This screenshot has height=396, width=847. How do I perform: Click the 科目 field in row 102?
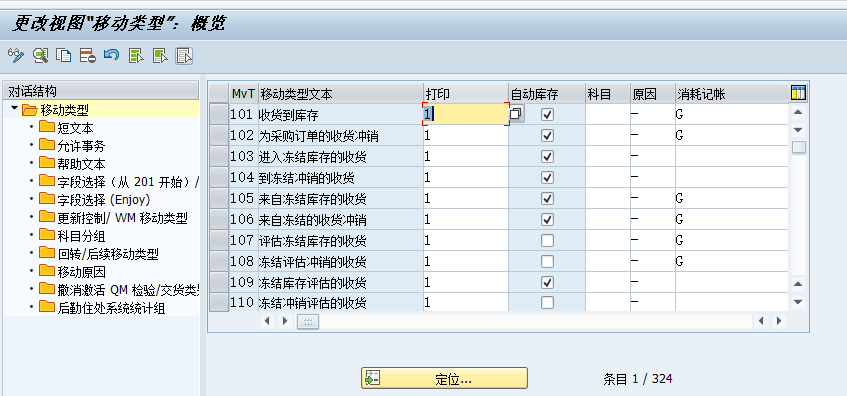pos(608,136)
